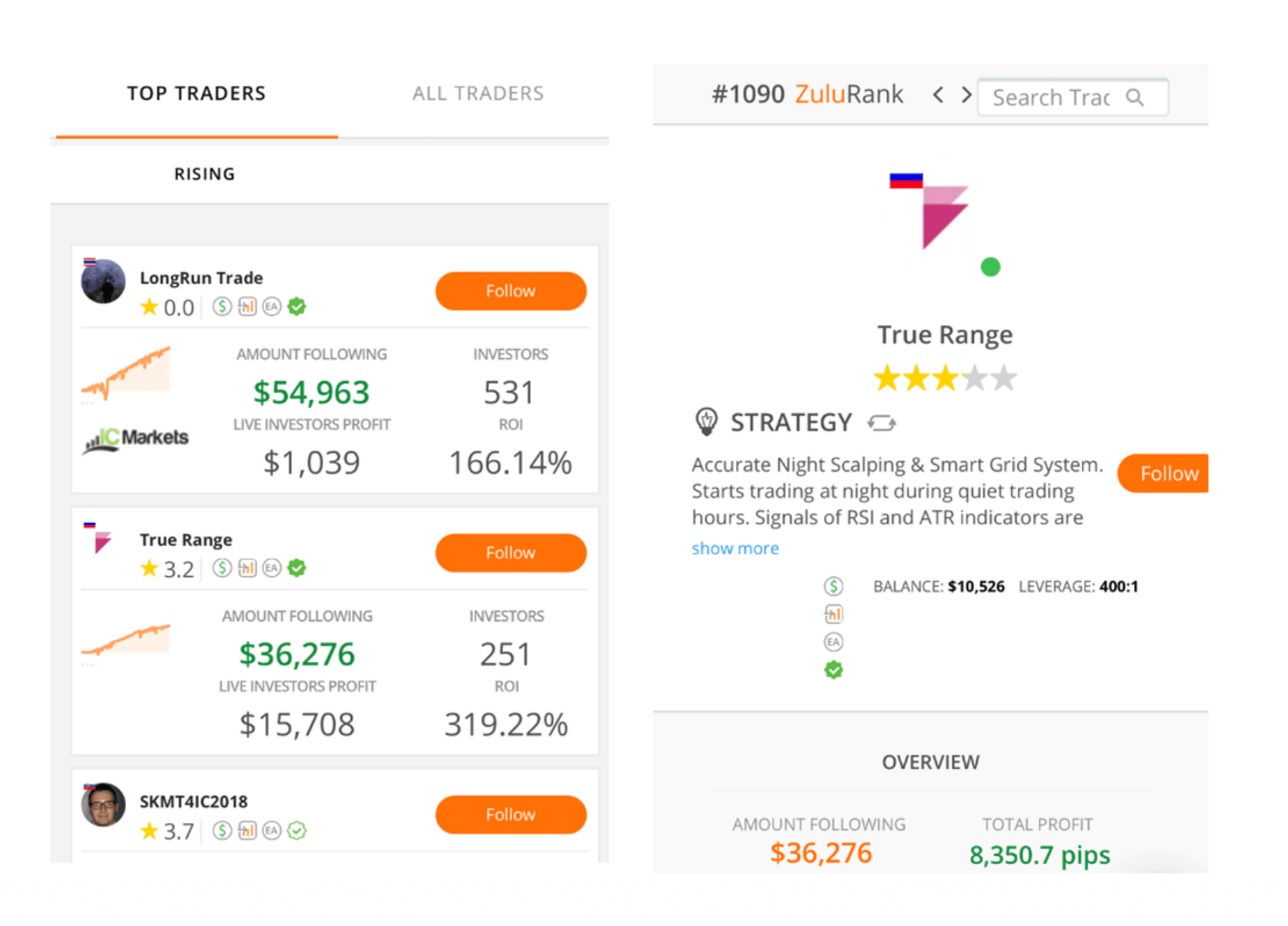Switch to the All Traders tab
Screen dimensions: 1288x926
coord(478,93)
